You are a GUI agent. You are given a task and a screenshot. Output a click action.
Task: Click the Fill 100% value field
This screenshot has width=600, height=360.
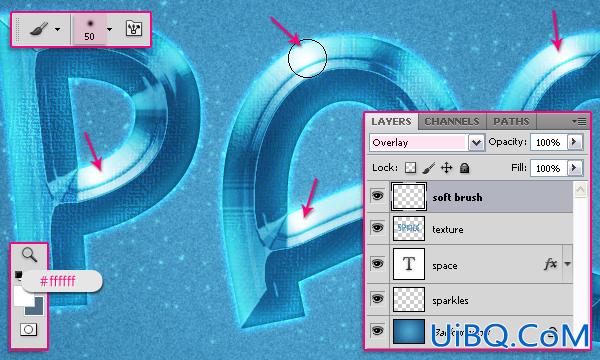[x=548, y=168]
